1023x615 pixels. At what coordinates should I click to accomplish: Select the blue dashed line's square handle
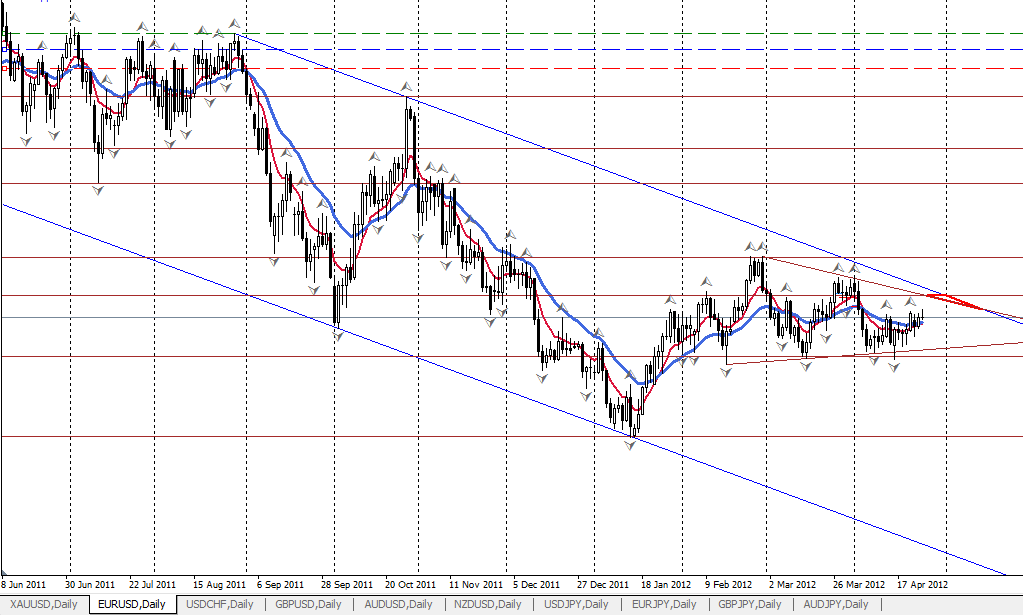5,49
